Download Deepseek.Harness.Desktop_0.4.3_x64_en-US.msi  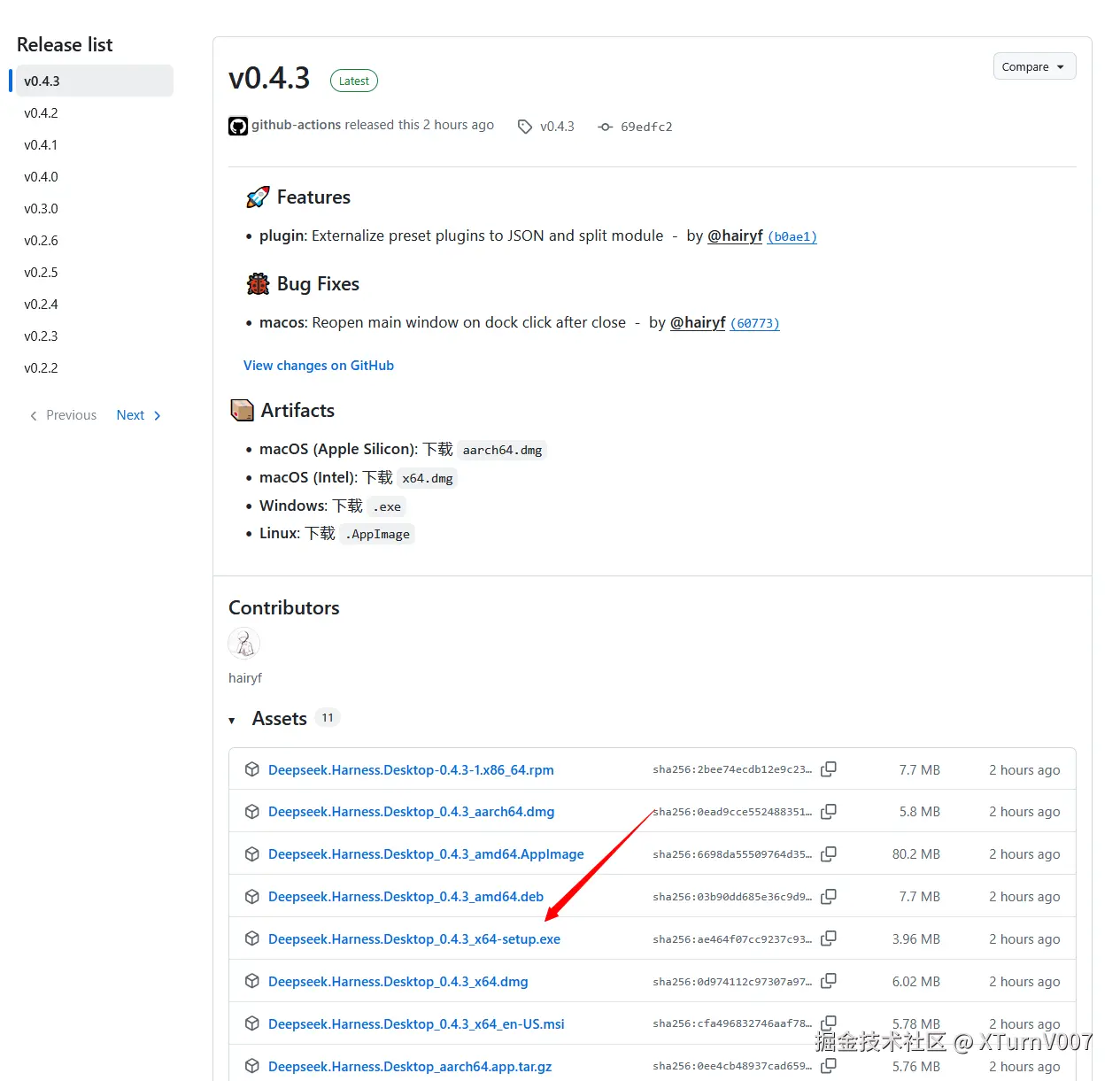[416, 1024]
